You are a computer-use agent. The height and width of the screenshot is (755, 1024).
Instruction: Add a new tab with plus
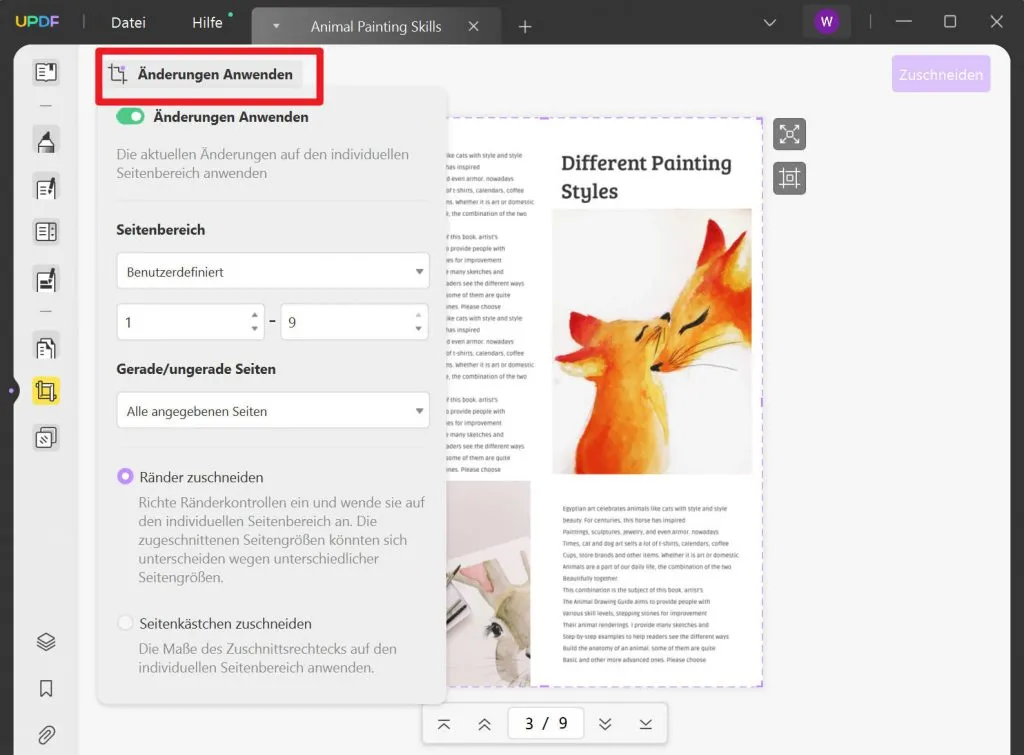pyautogui.click(x=524, y=27)
